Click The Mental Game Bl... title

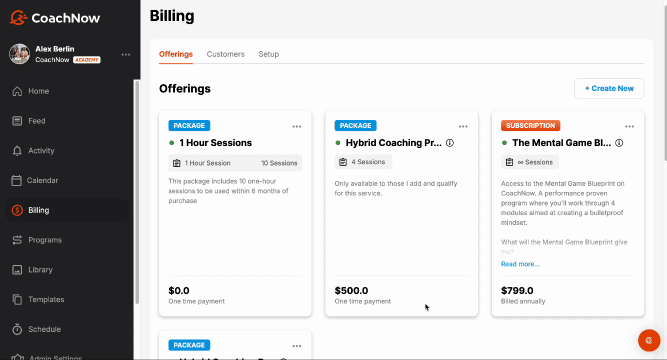(562, 143)
